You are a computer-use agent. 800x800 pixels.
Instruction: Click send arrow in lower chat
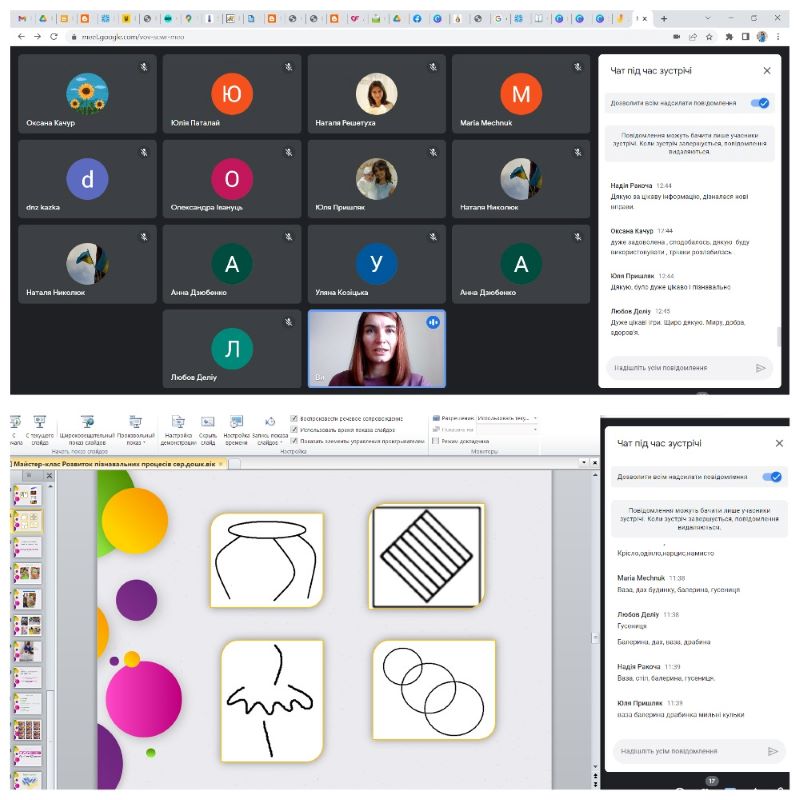point(773,751)
